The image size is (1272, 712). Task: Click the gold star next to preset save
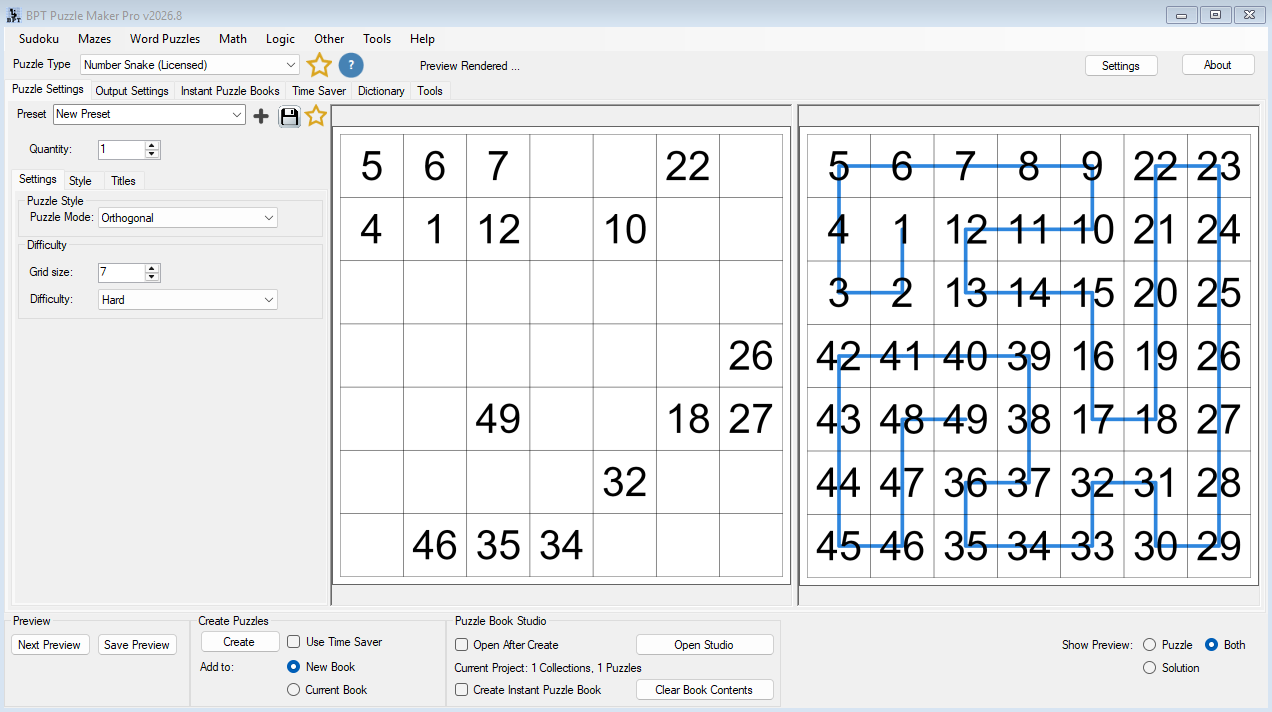[x=316, y=116]
